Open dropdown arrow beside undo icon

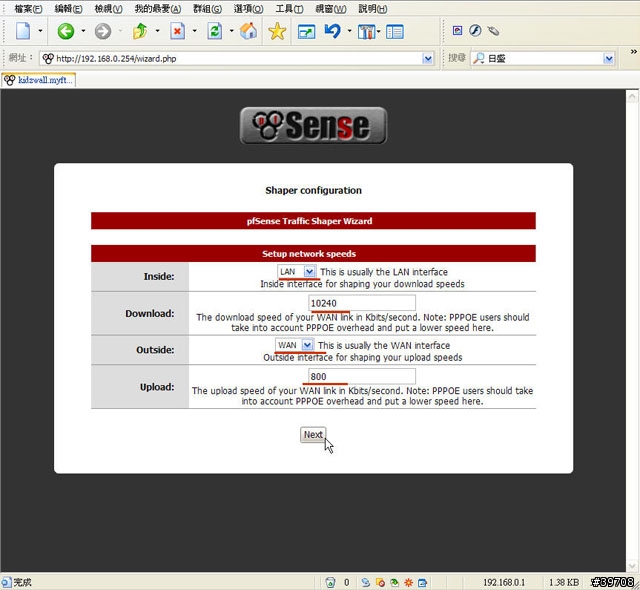[349, 31]
